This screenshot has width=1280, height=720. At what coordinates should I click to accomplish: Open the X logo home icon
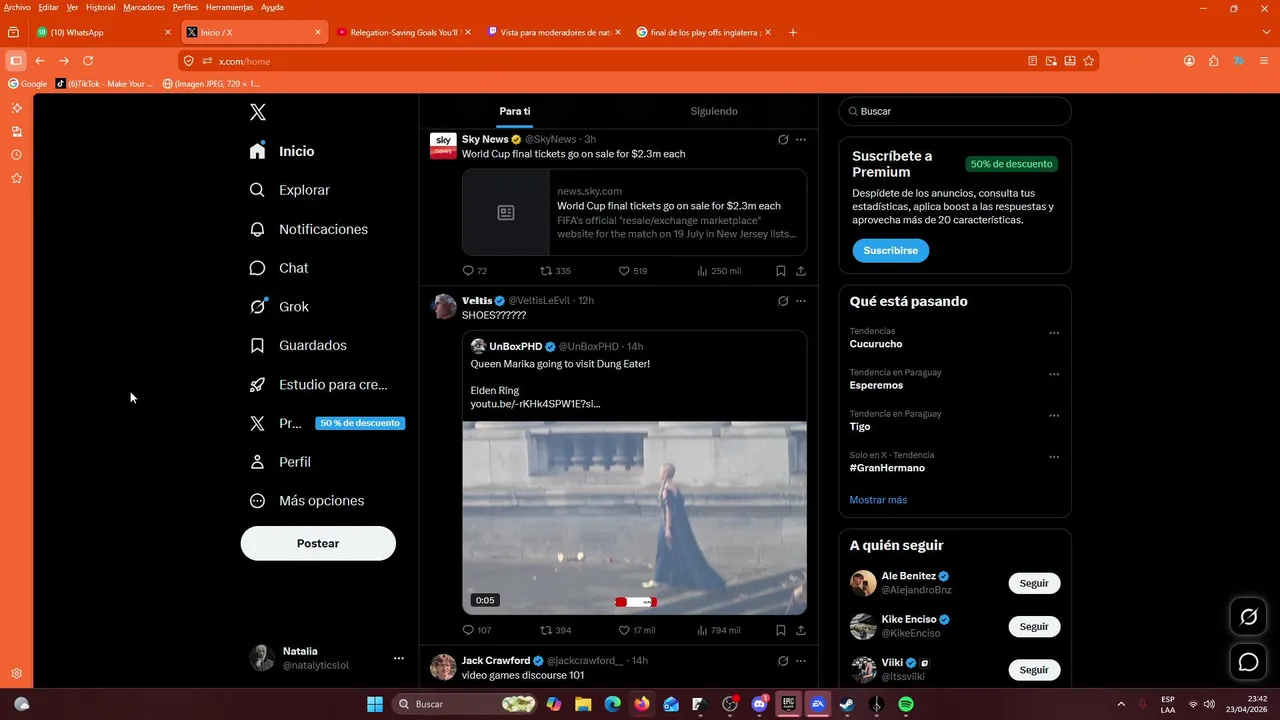(258, 112)
